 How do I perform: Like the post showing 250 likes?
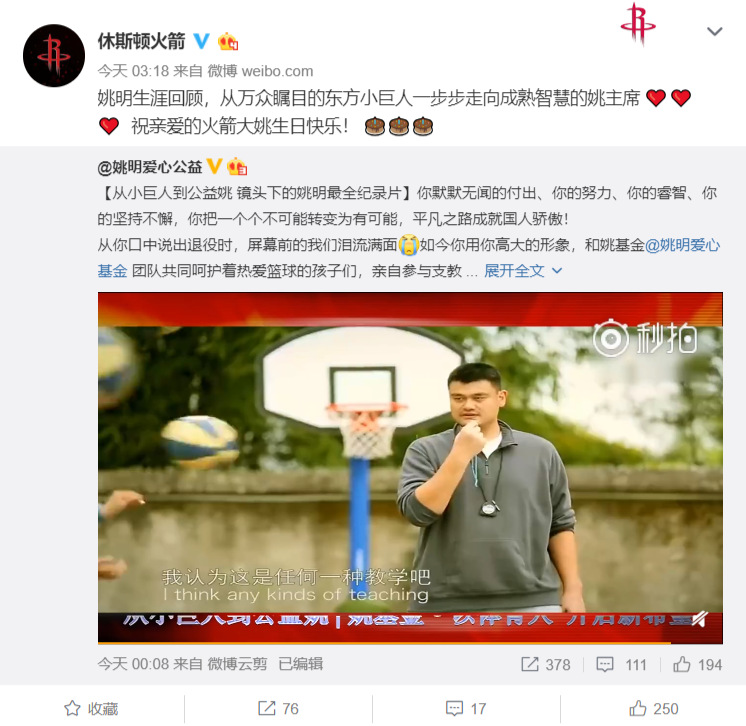653,708
